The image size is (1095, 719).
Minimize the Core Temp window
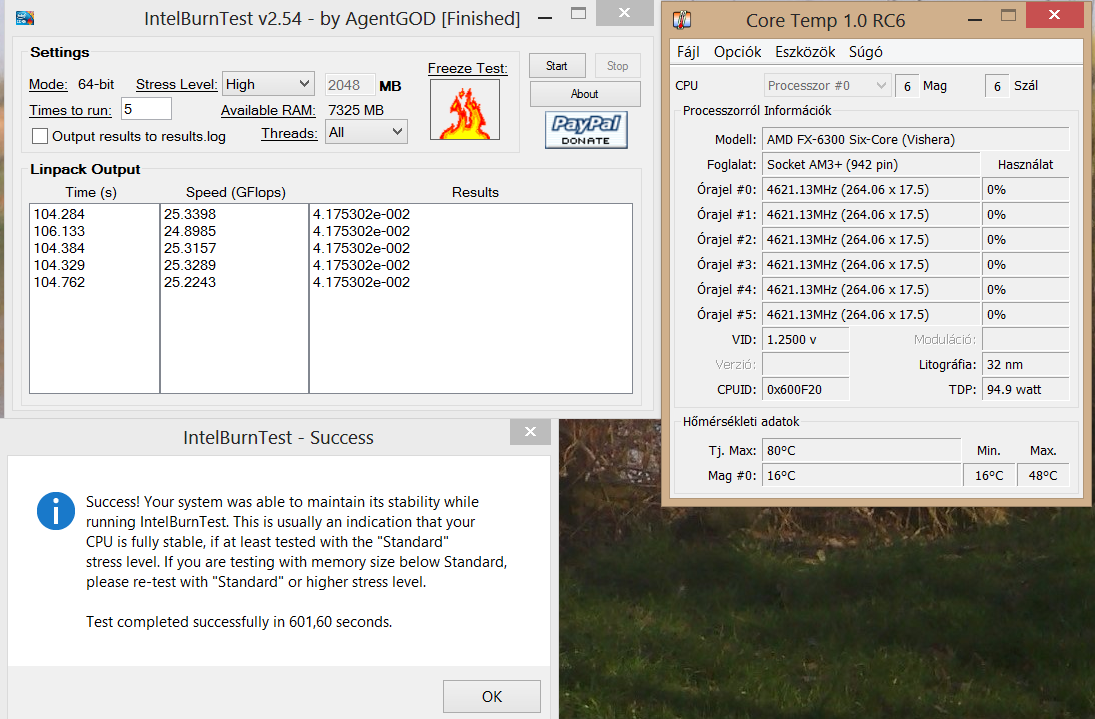(975, 19)
